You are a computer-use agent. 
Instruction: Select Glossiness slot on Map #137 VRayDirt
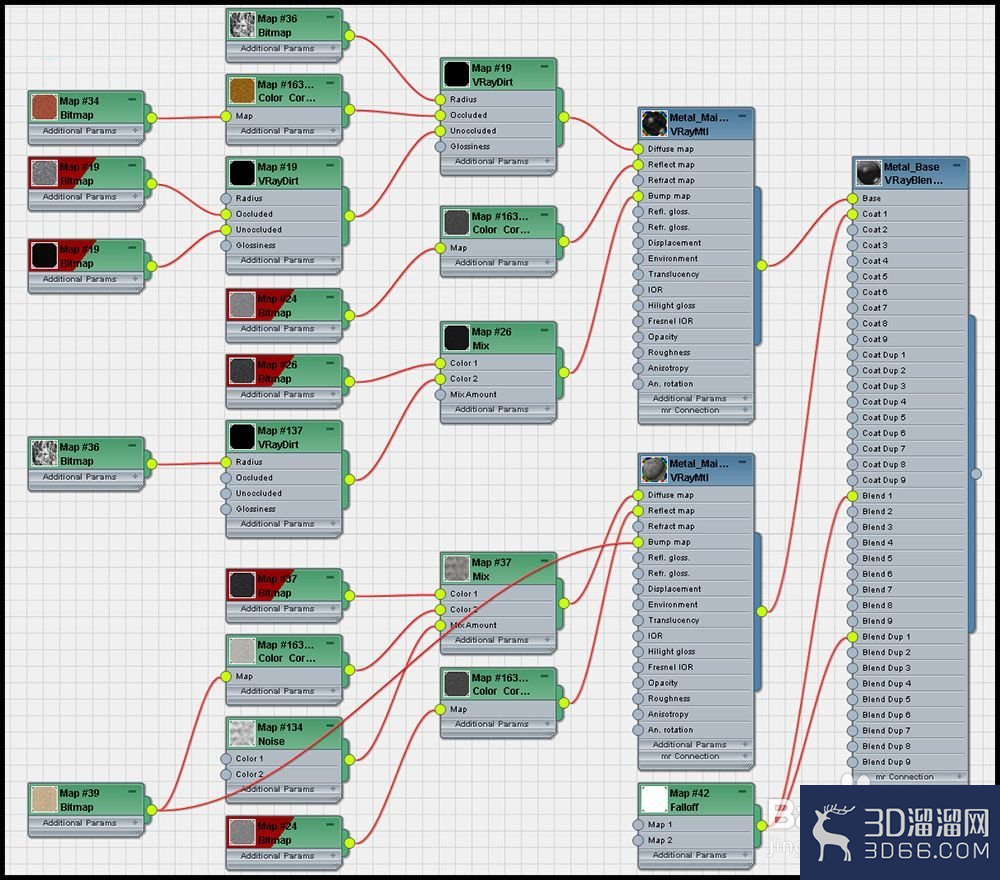tap(284, 509)
